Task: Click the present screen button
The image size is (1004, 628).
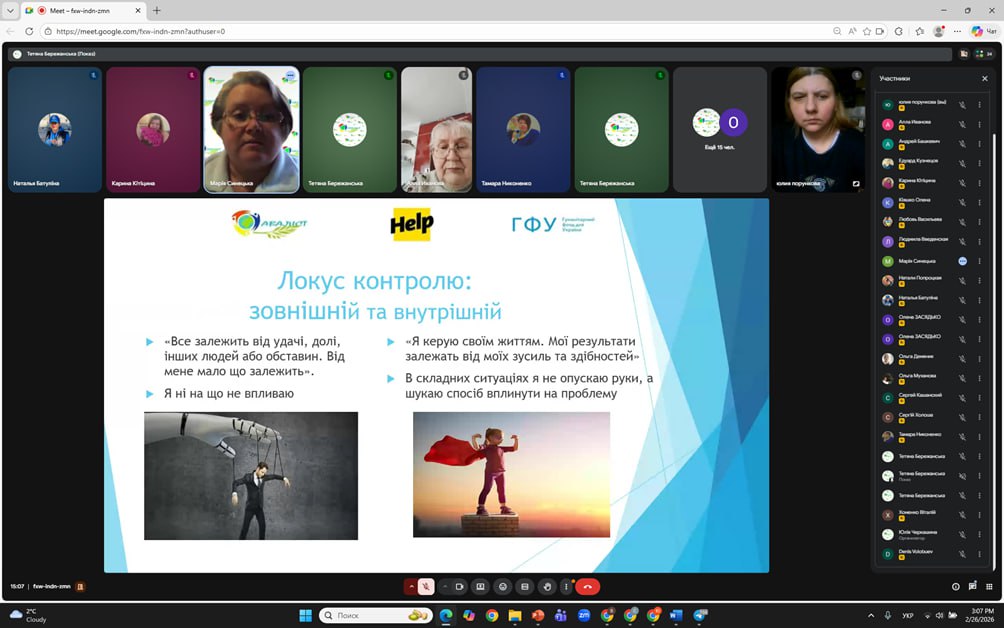Action: click(481, 587)
